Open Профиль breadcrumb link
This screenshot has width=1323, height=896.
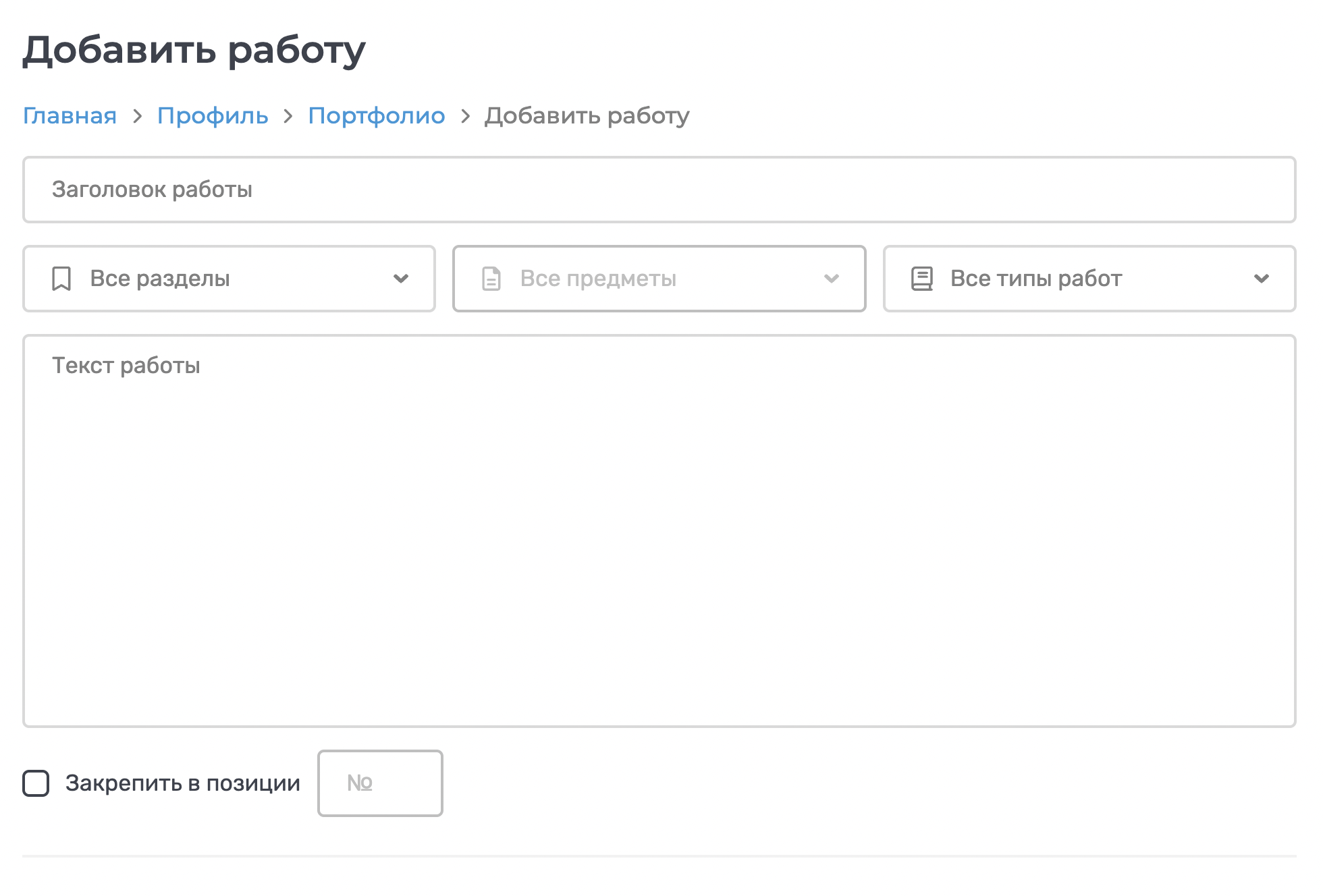click(x=213, y=116)
